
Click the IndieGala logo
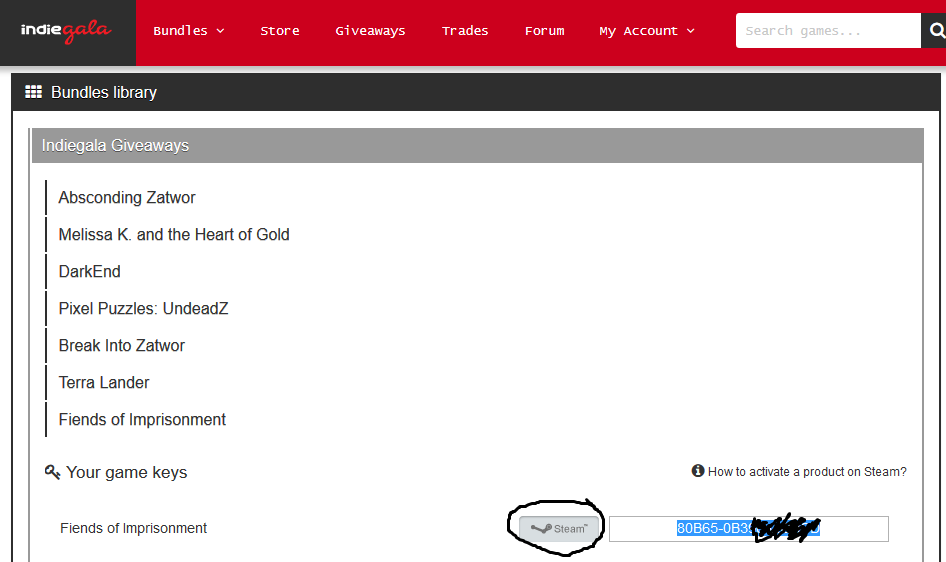(x=68, y=31)
